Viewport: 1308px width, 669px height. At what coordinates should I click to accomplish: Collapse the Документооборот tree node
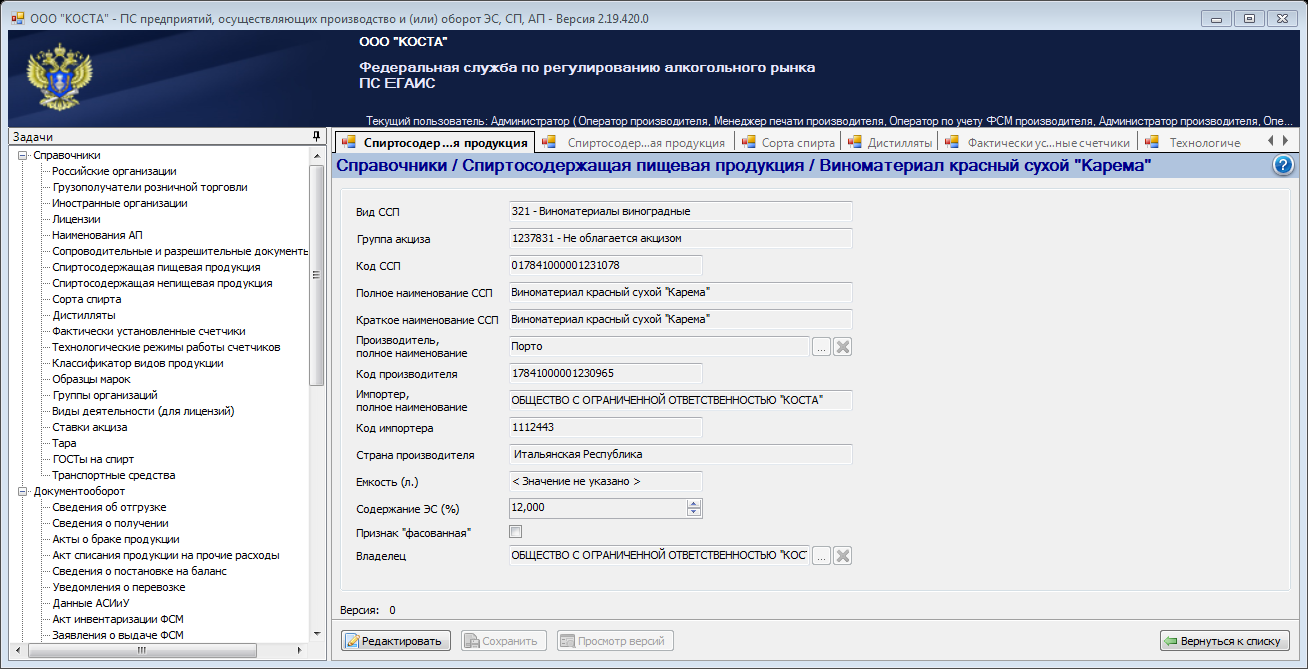point(22,491)
